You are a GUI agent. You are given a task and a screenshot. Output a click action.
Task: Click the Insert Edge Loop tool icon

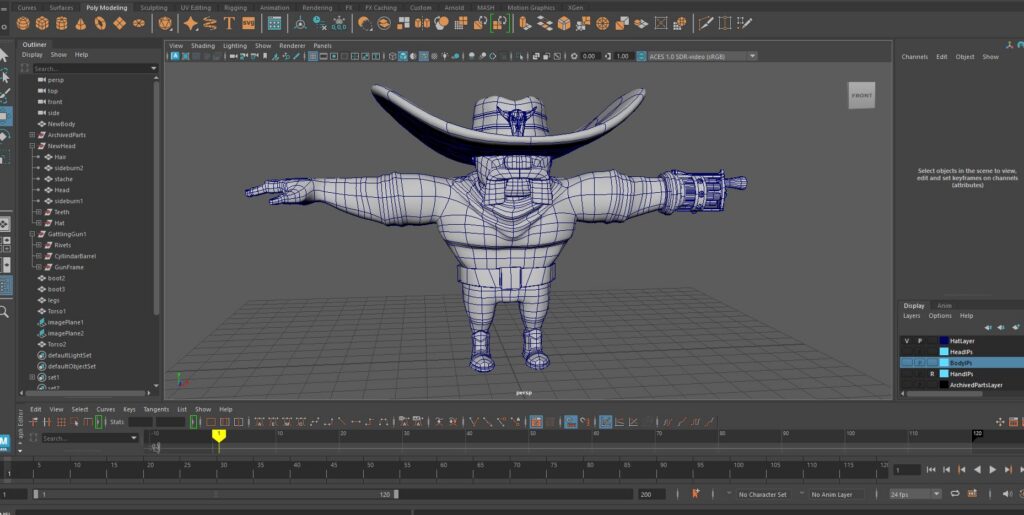725,23
